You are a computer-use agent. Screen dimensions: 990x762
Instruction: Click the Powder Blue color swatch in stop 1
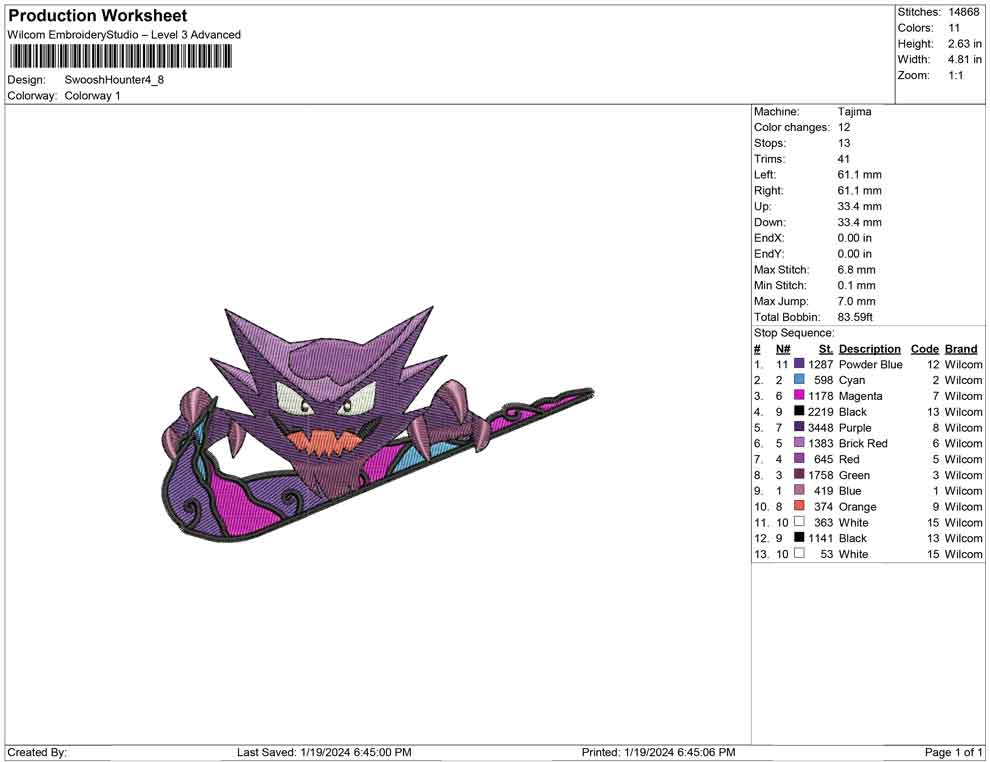799,364
